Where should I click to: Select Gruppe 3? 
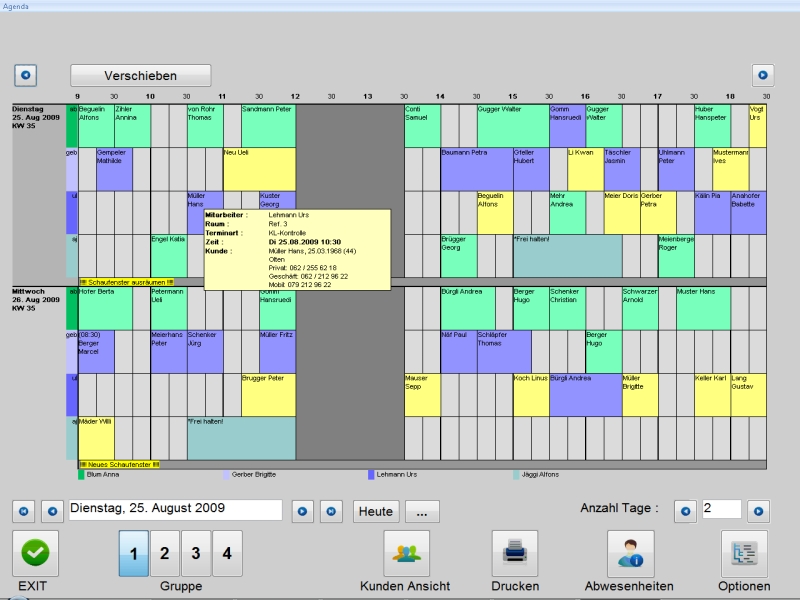tap(196, 554)
